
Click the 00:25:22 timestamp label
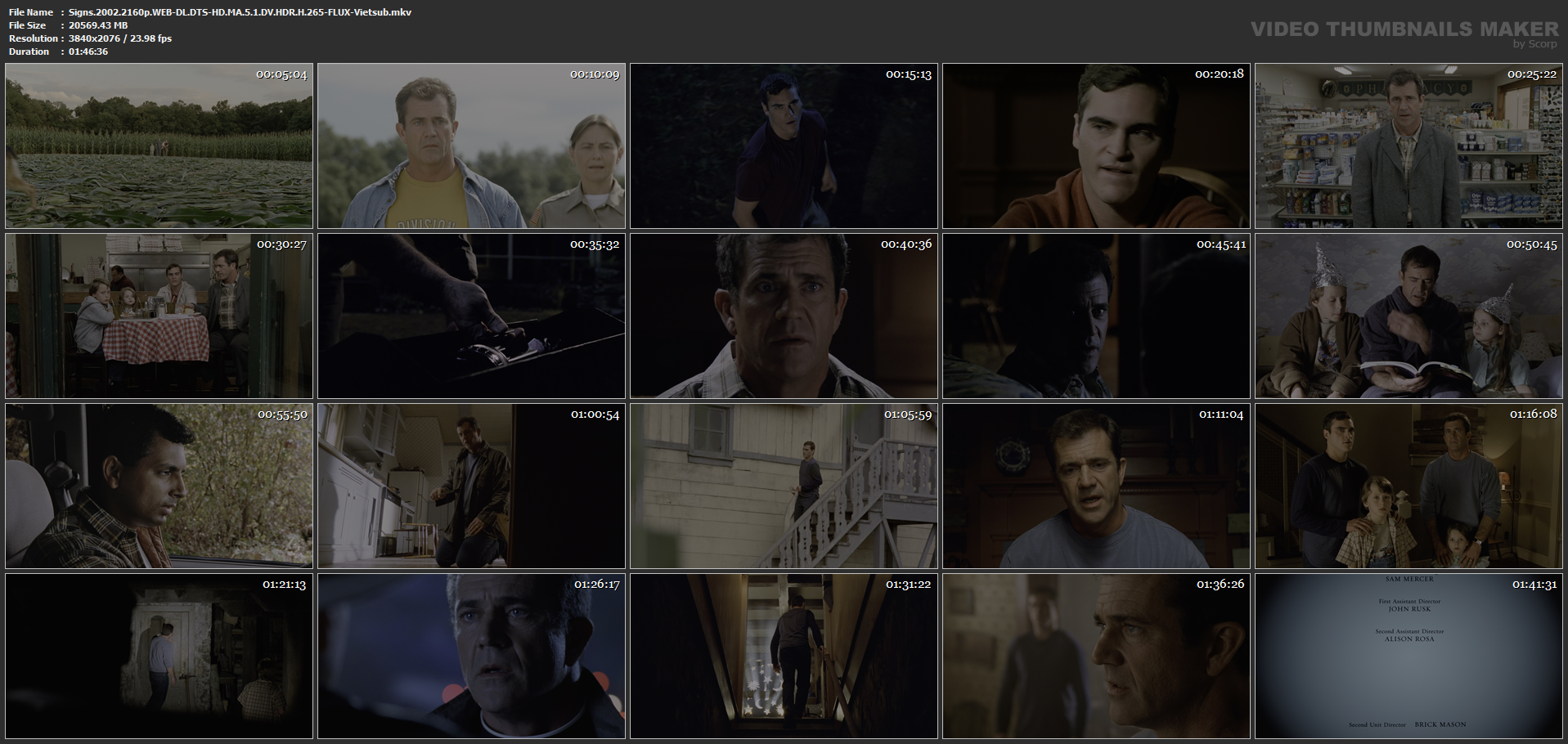click(1532, 74)
